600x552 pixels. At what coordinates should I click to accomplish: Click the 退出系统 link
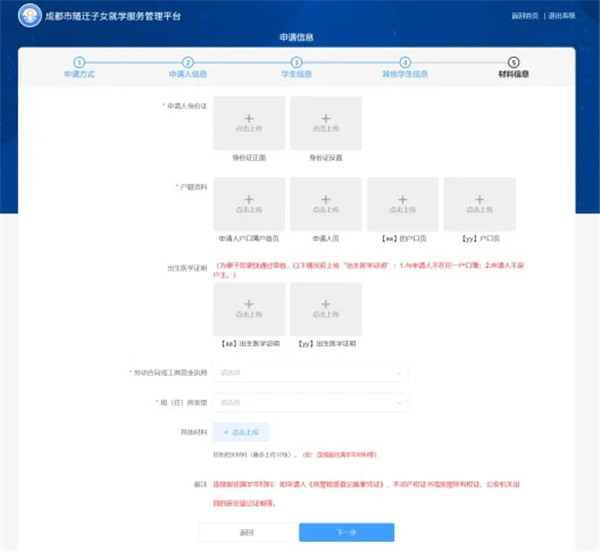(562, 16)
